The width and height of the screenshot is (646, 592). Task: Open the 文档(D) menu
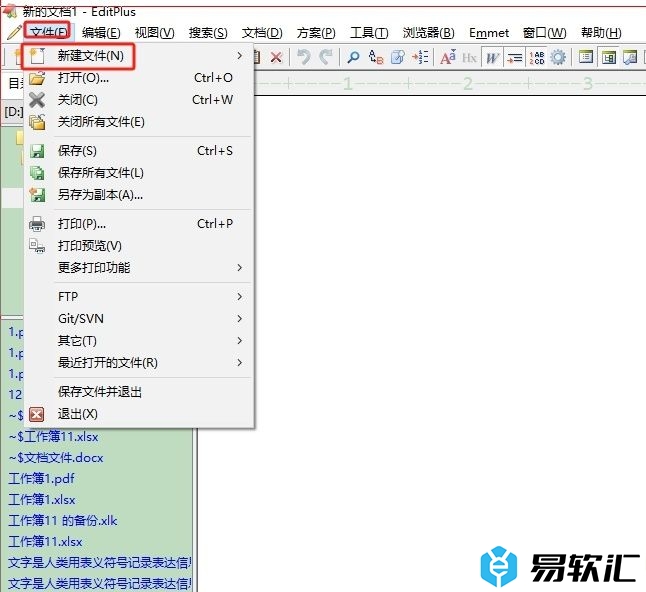click(262, 33)
